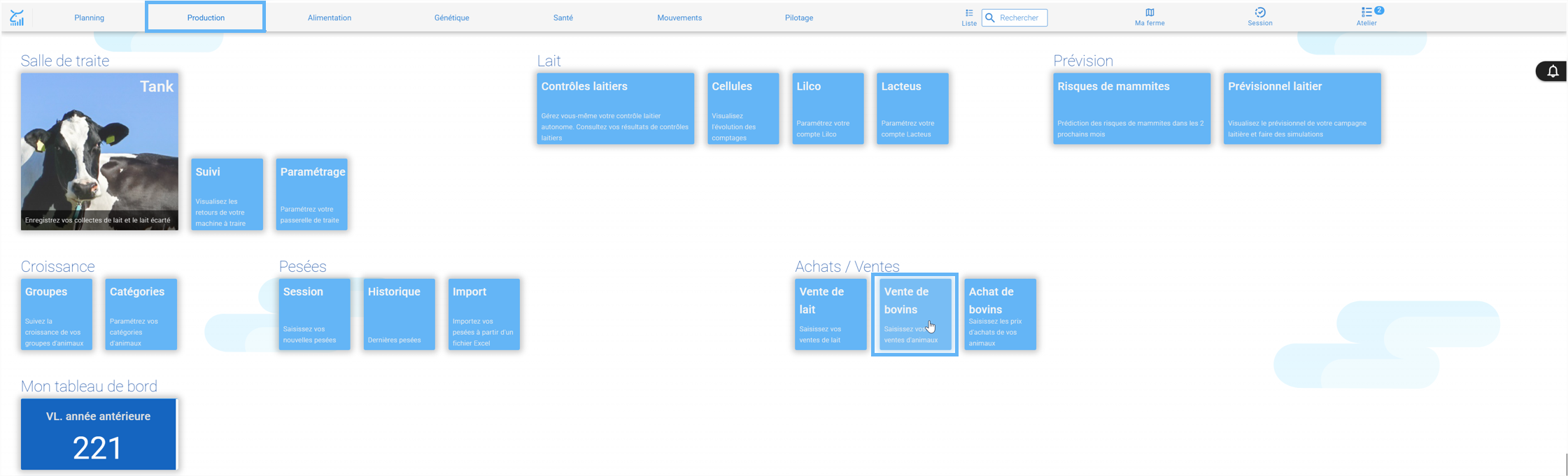Open the Session clock icon
The width and height of the screenshot is (1568, 476).
pyautogui.click(x=1260, y=13)
